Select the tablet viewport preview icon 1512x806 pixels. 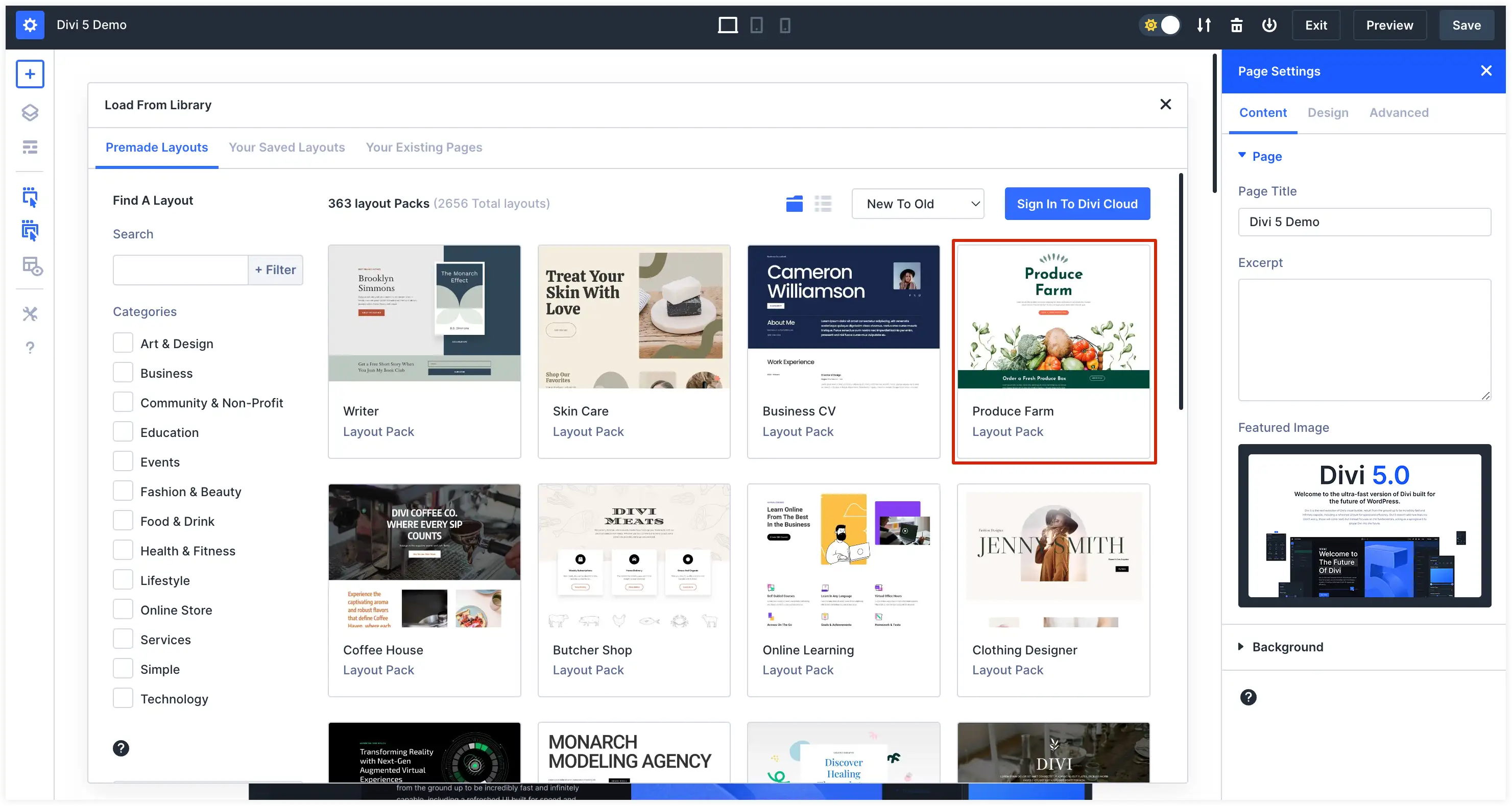[756, 24]
